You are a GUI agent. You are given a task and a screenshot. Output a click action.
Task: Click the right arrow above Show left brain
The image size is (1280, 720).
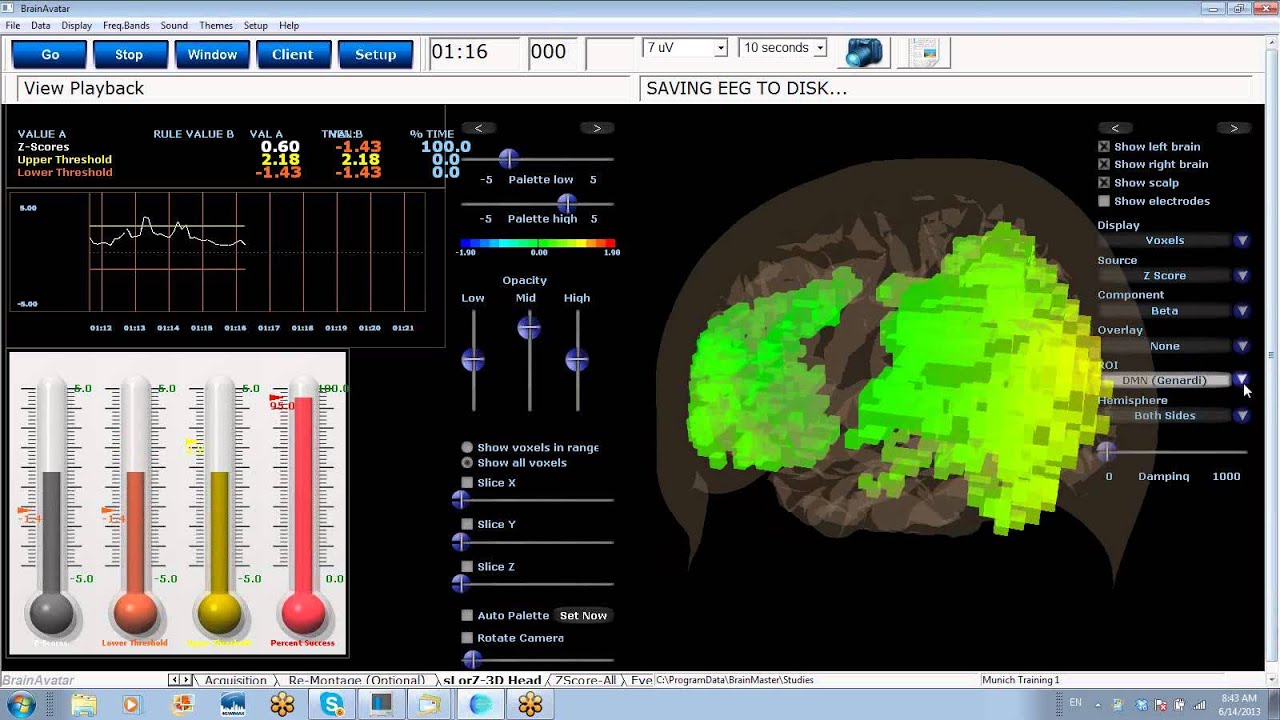tap(1233, 128)
